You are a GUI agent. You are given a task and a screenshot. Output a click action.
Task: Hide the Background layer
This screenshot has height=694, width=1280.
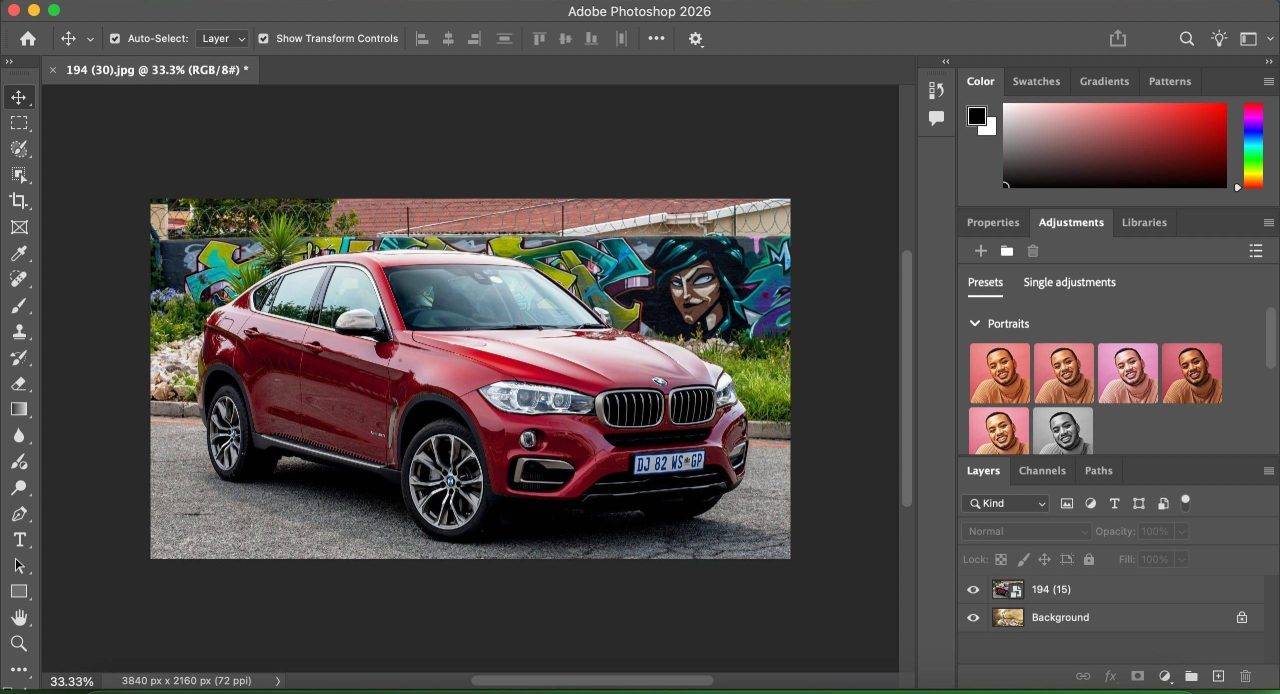(x=973, y=618)
